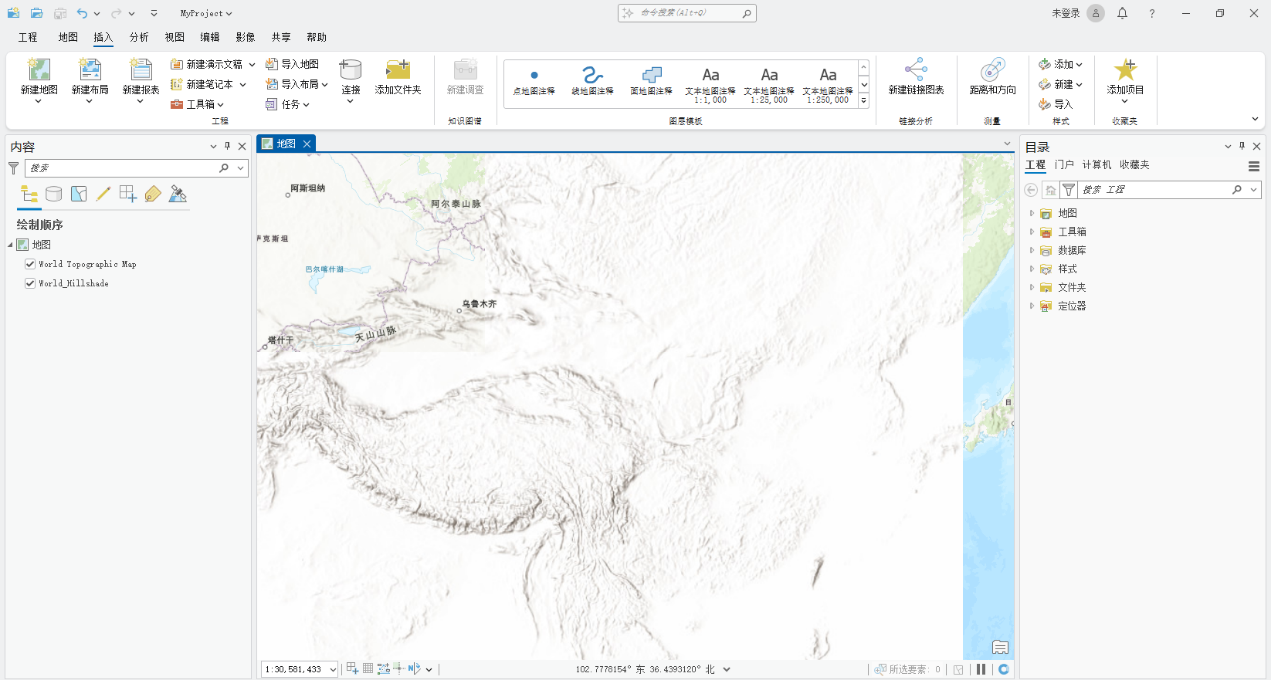Select the 添加文件夹 (Add Folder) icon
The image size is (1271, 680).
click(x=398, y=70)
